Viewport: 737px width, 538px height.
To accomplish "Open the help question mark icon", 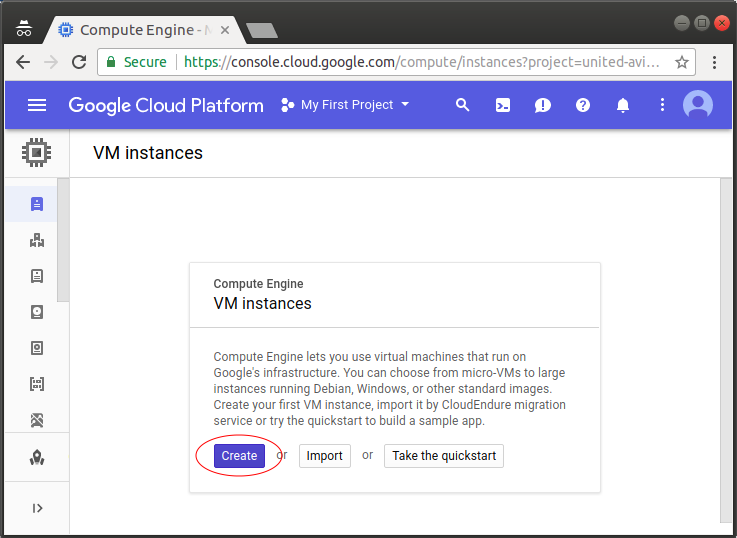I will tap(583, 105).
